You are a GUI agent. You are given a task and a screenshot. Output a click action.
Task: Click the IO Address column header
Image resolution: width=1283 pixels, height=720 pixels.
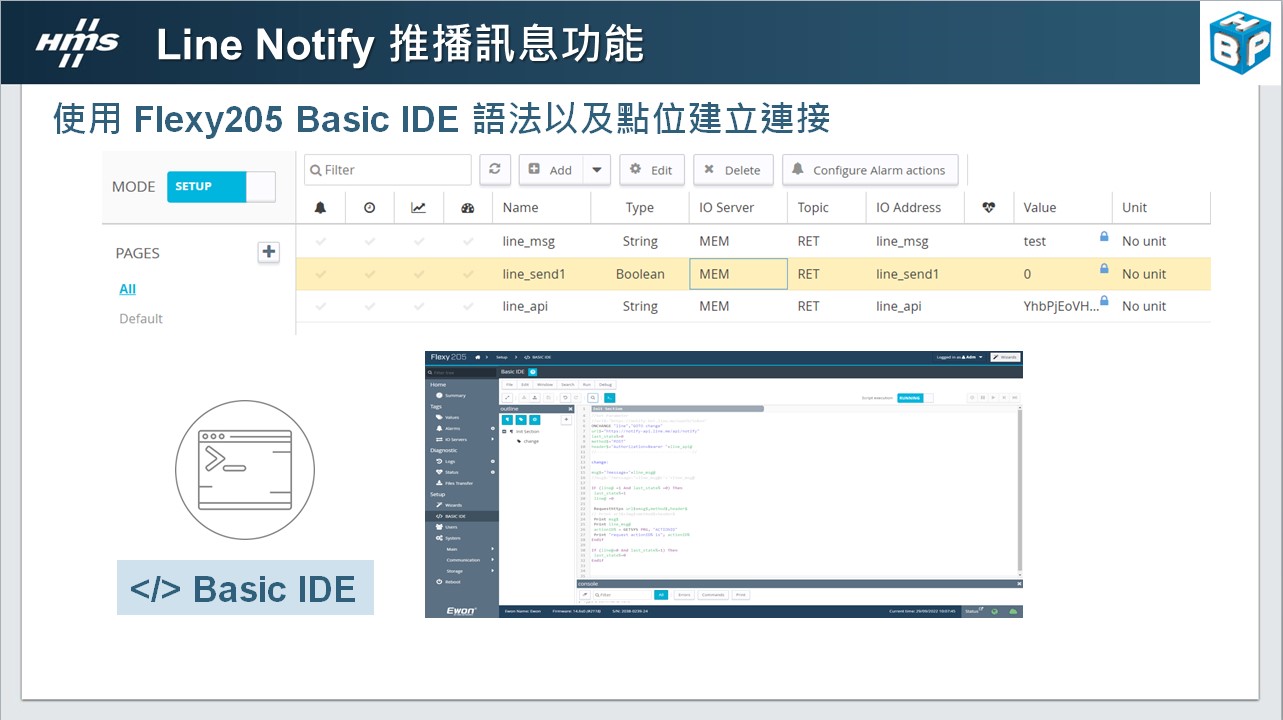(908, 208)
